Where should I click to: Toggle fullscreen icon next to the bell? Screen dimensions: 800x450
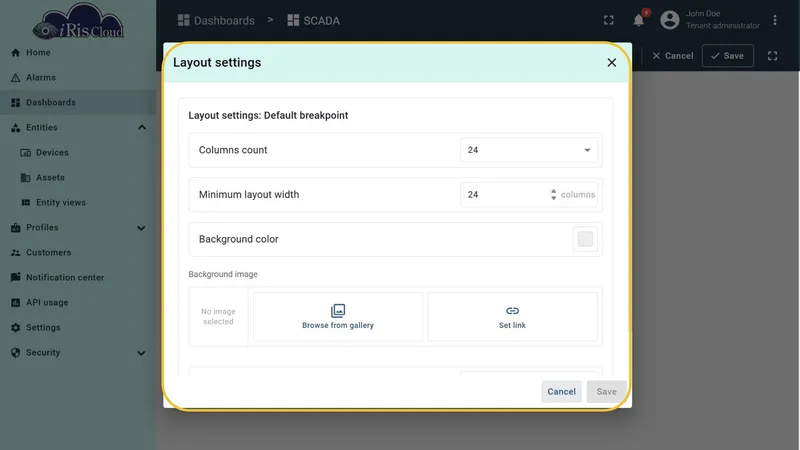(609, 20)
